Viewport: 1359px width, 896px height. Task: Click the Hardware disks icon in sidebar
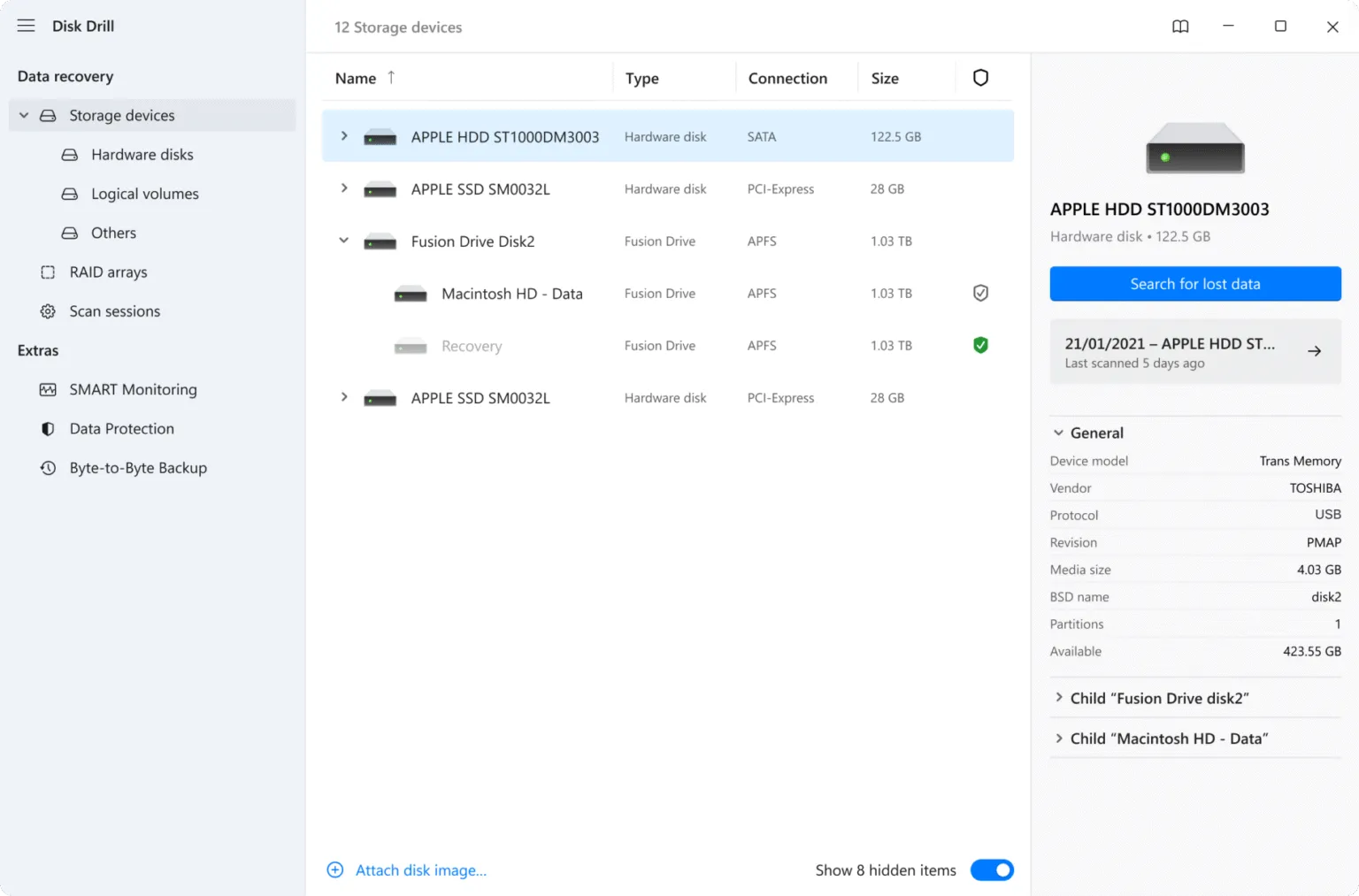pos(69,154)
